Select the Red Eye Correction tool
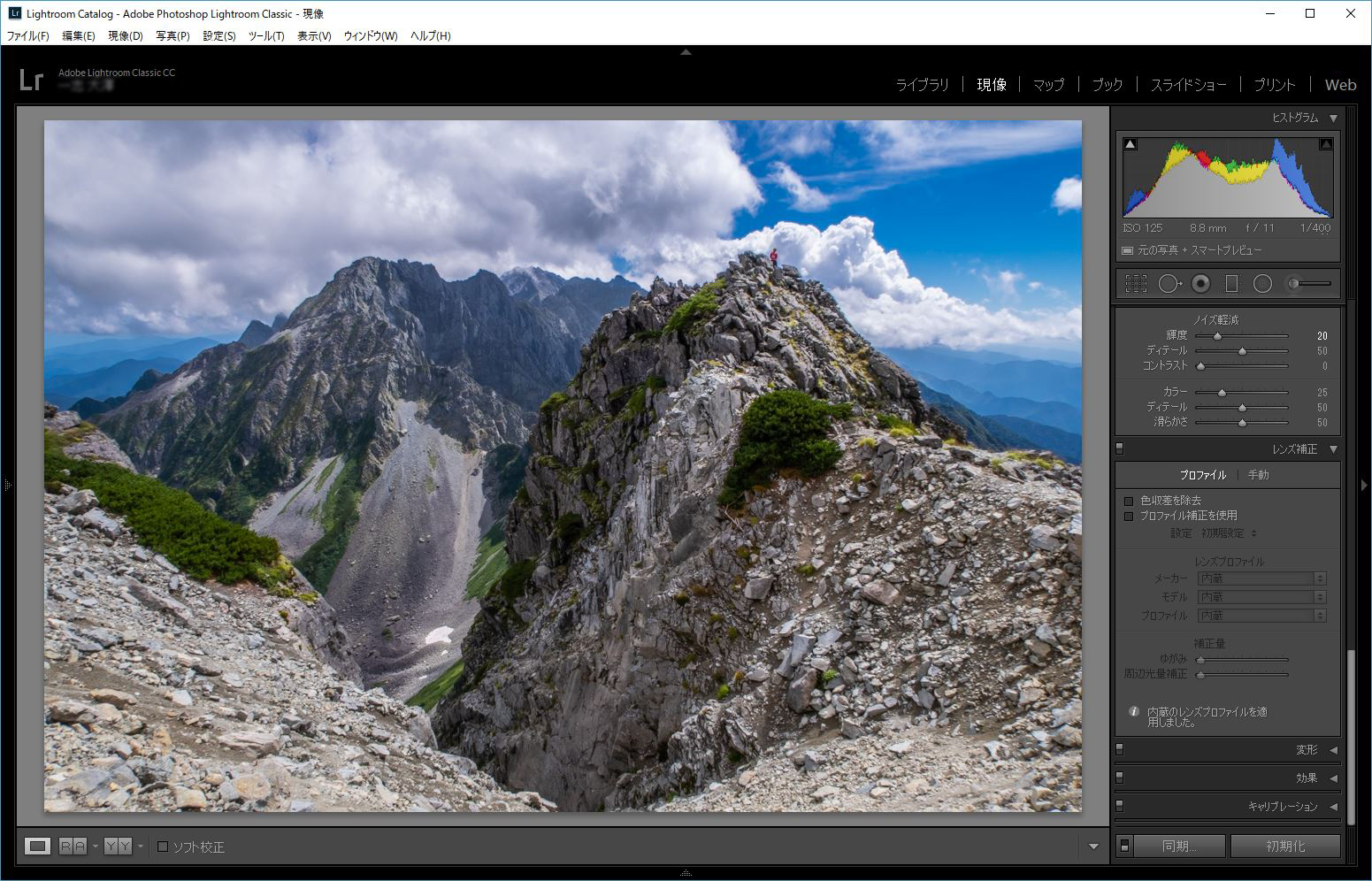The image size is (1372, 881). click(x=1200, y=283)
